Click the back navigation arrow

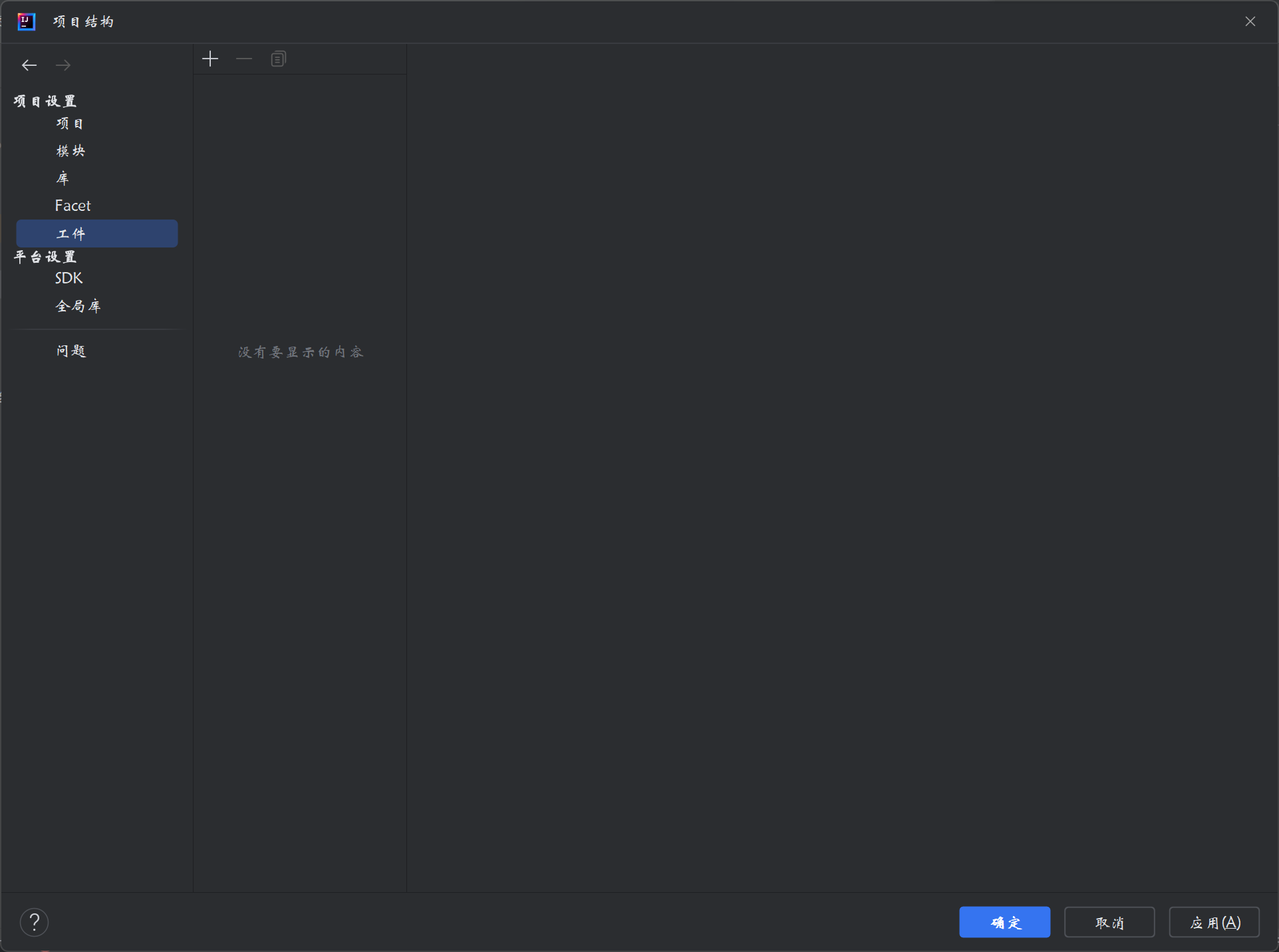tap(29, 65)
